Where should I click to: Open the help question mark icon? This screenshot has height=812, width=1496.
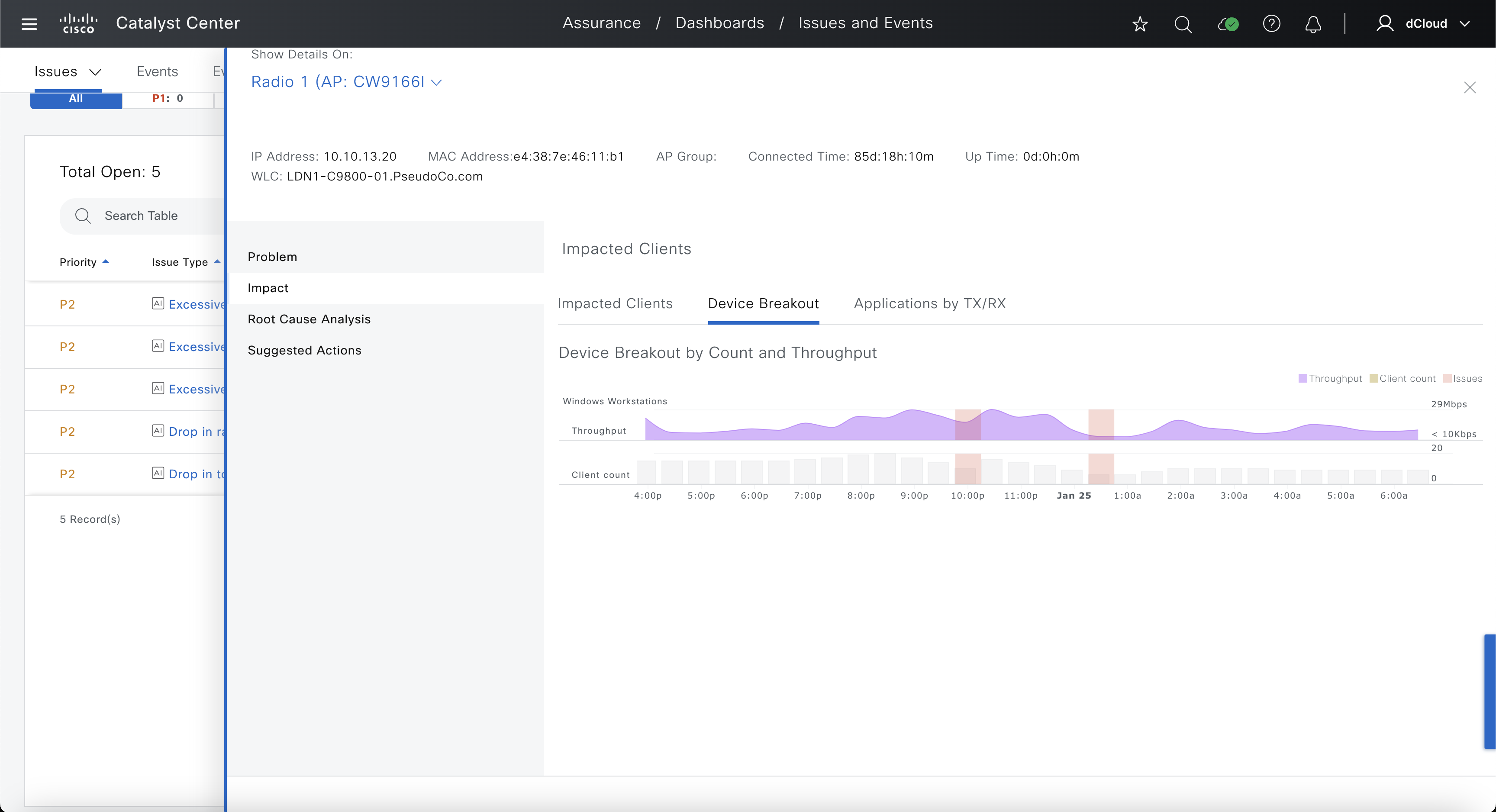pos(1271,24)
